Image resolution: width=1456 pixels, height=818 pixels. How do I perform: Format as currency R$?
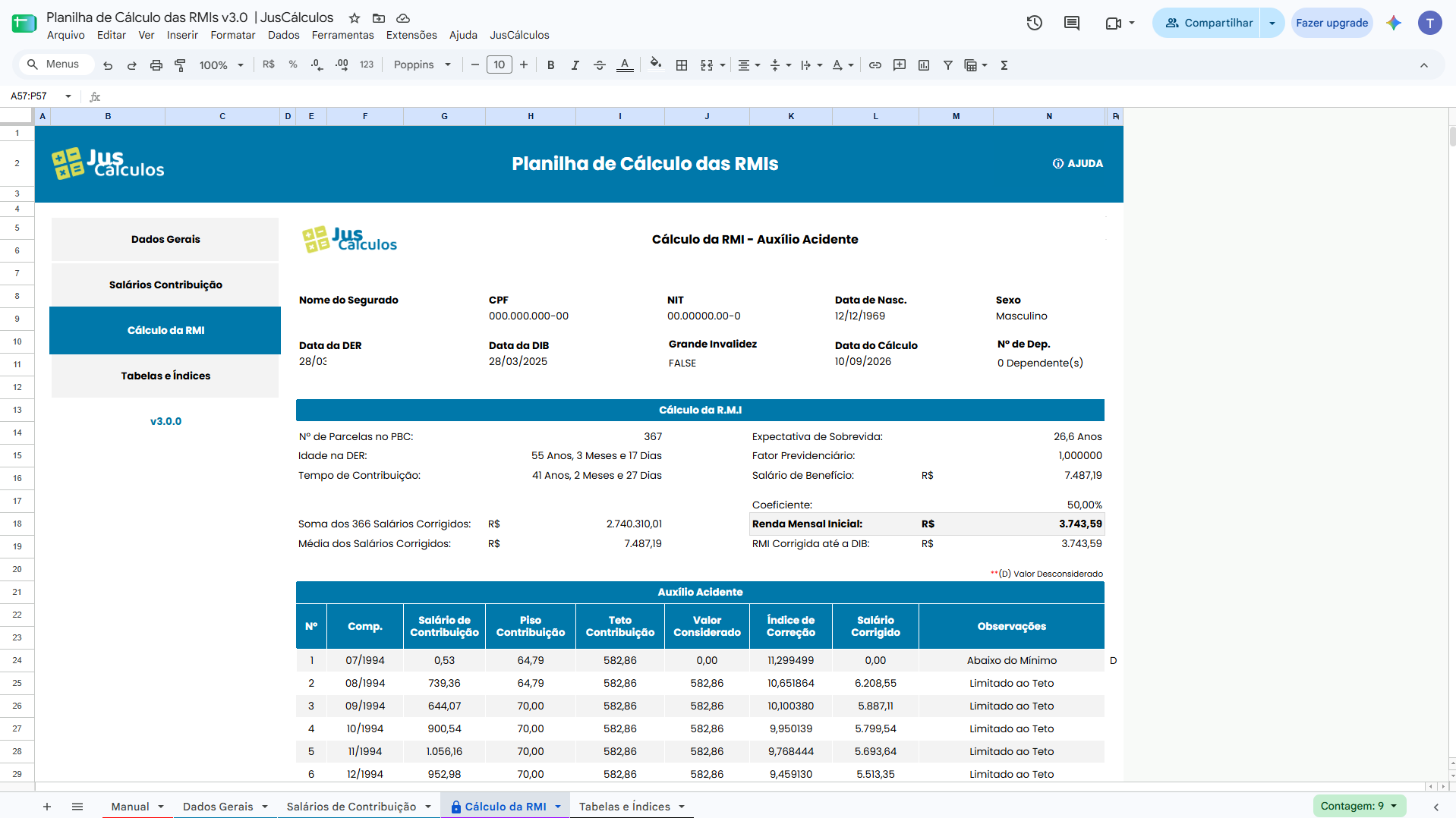click(x=269, y=65)
